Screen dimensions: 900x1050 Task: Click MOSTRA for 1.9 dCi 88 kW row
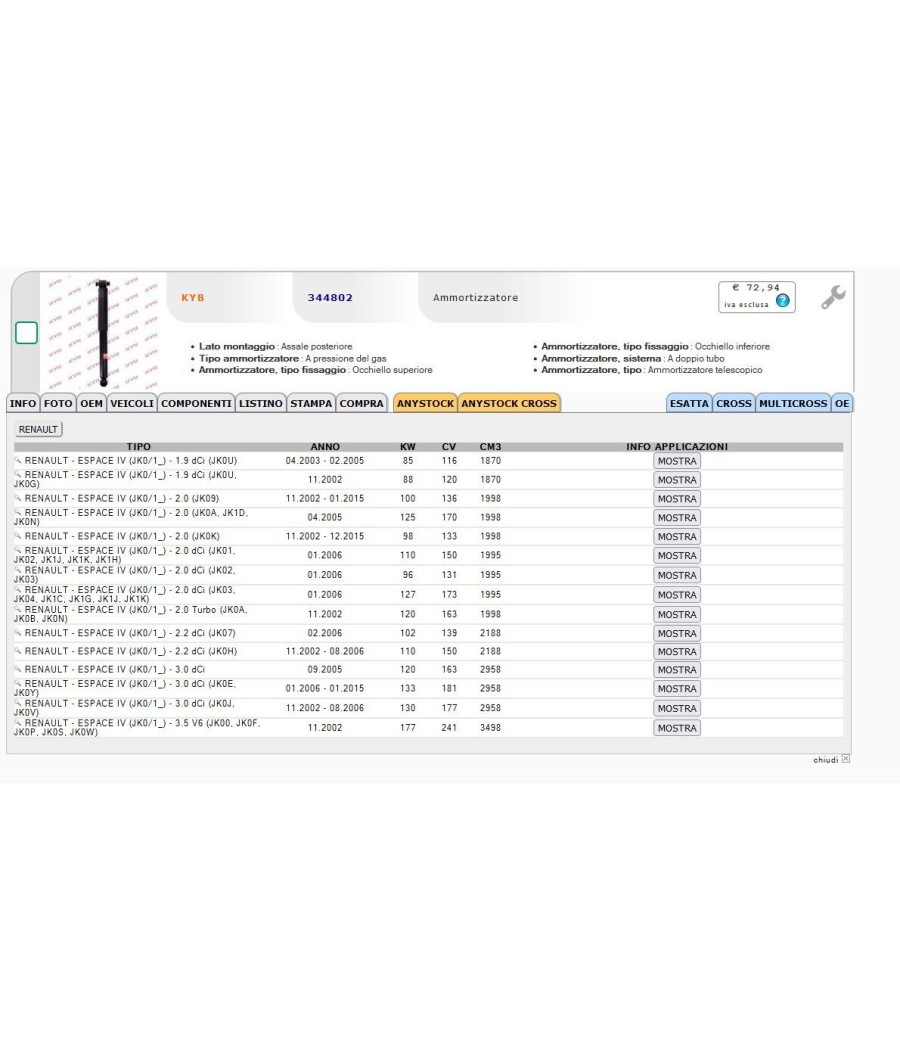(x=677, y=479)
